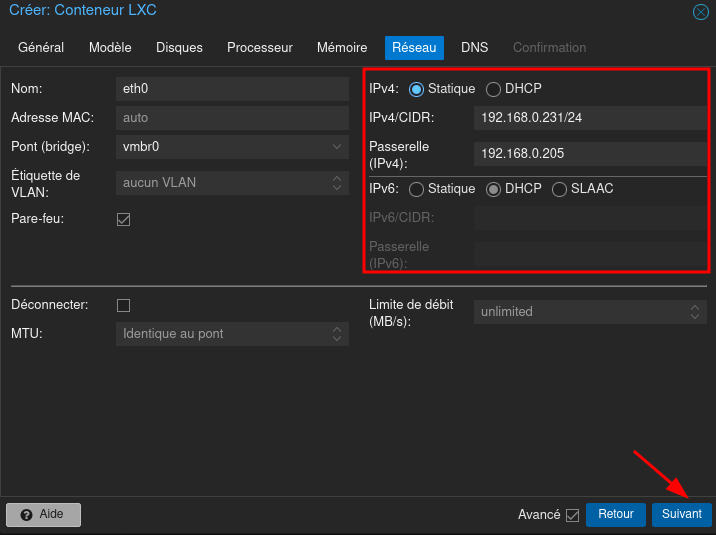Screen dimensions: 716x535
Task: Select IPv6 SLAAC radio button
Action: 559,189
